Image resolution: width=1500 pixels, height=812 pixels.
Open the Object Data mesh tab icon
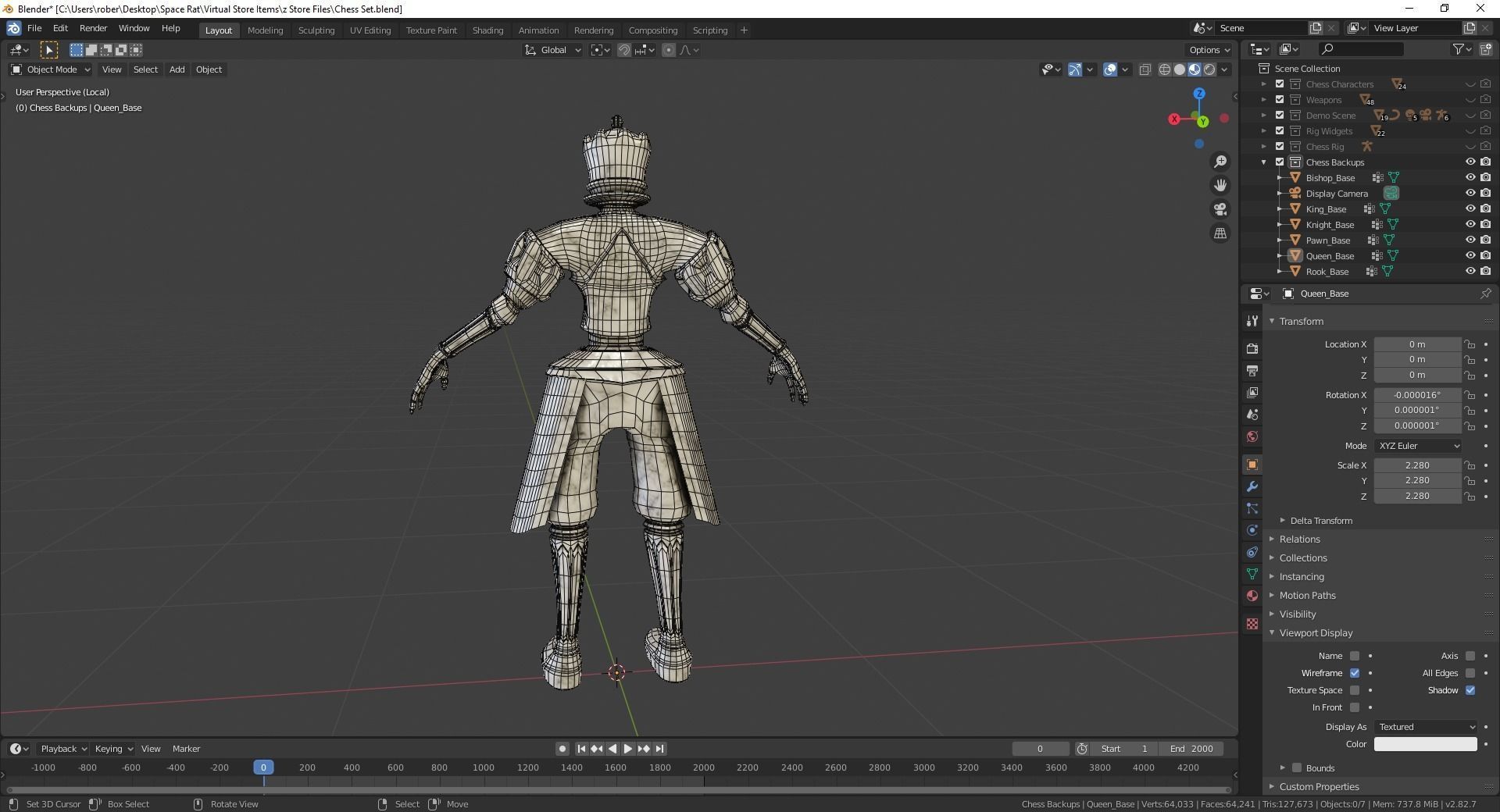(1252, 574)
